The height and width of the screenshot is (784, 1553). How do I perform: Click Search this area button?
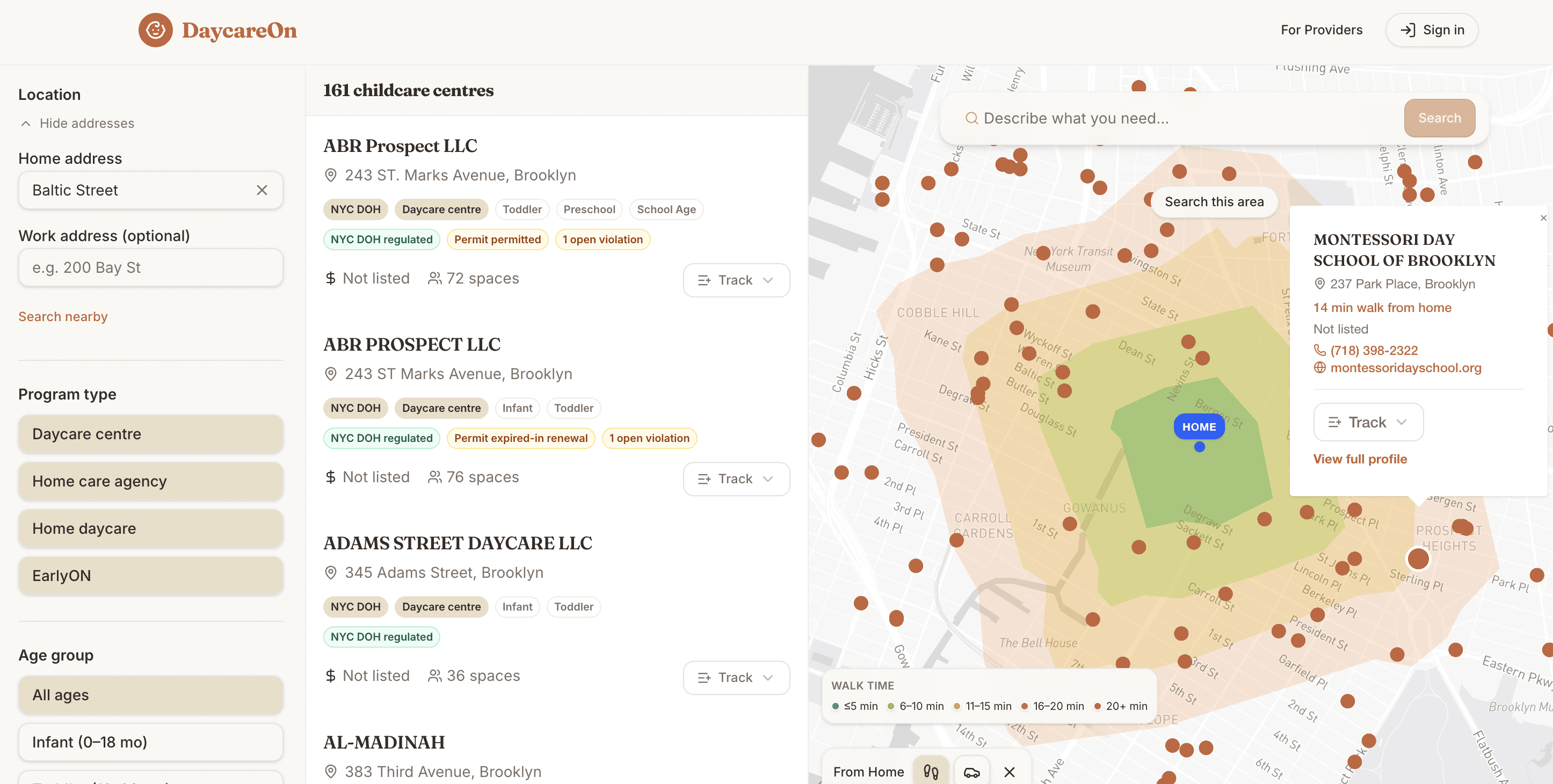point(1214,201)
